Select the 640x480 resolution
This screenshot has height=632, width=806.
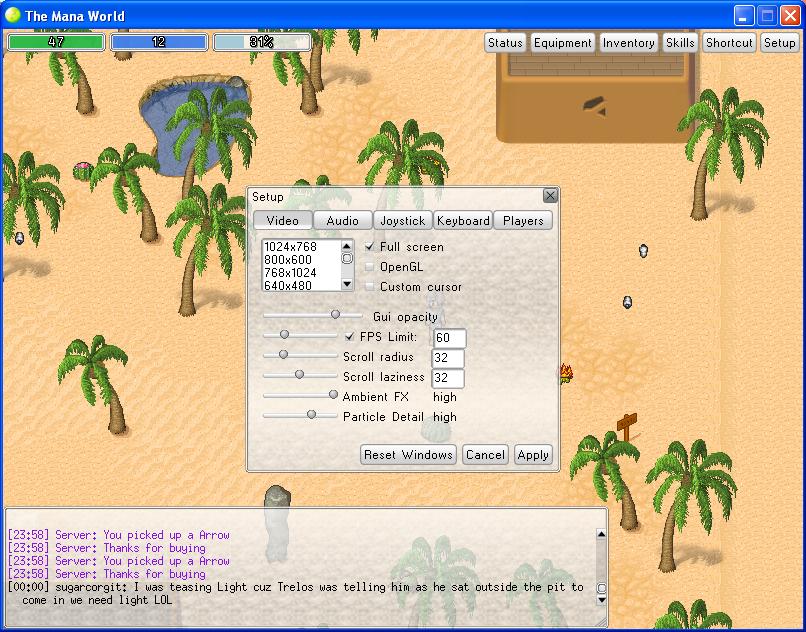301,285
